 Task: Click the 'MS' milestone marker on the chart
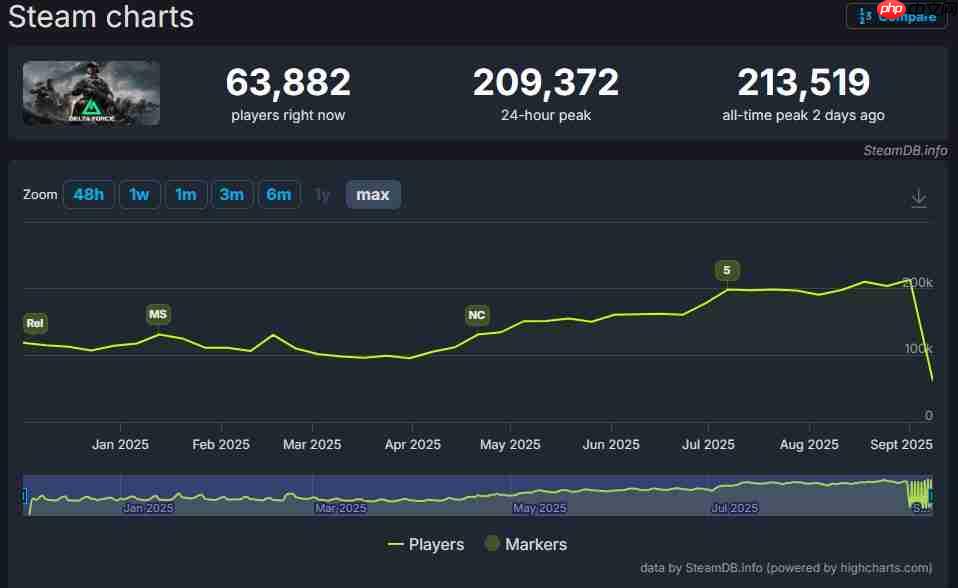tap(157, 314)
